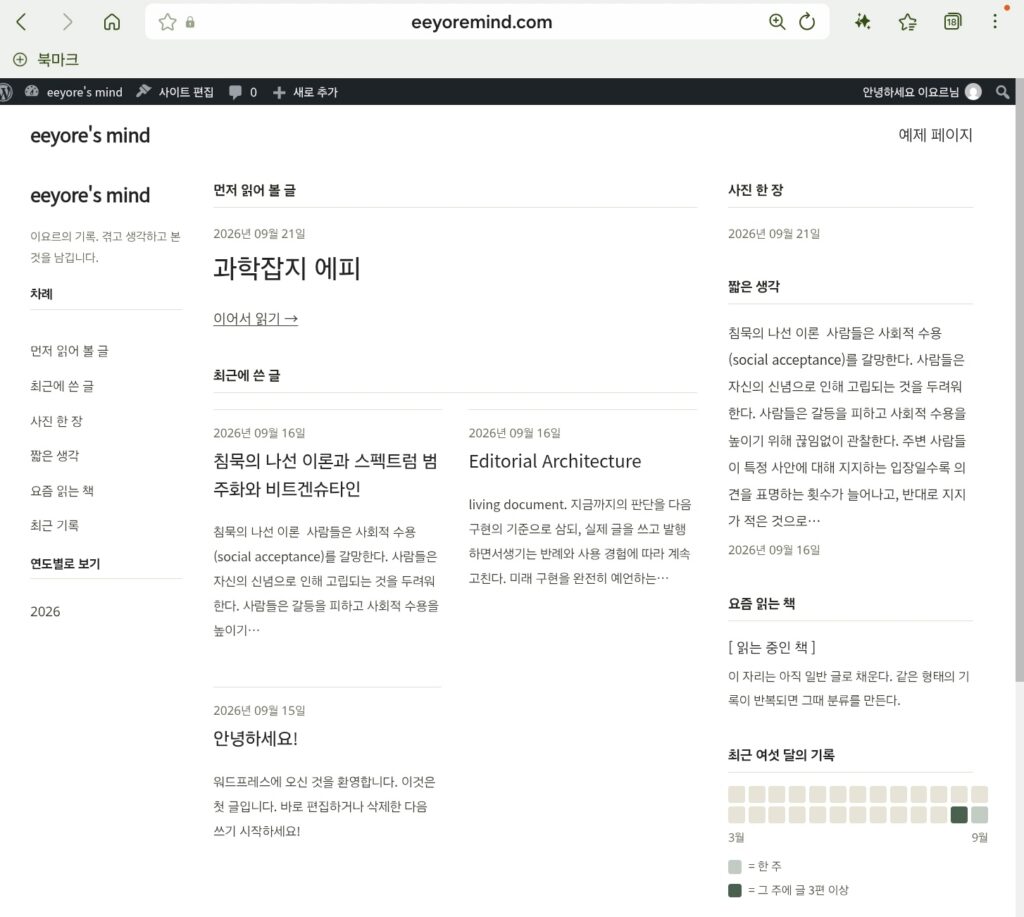Click the eeyore's mind site title in header
Image resolution: width=1024 pixels, height=917 pixels.
[x=90, y=135]
